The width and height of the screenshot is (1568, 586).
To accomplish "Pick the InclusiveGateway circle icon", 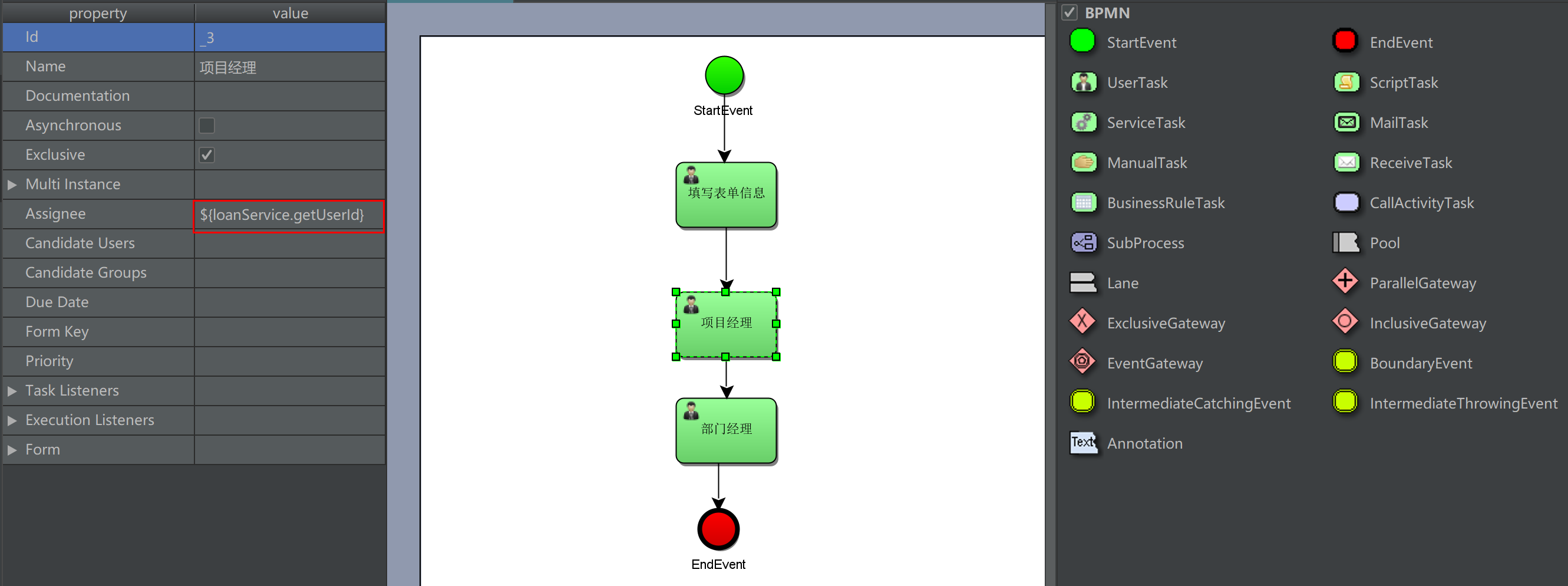I will (1345, 322).
